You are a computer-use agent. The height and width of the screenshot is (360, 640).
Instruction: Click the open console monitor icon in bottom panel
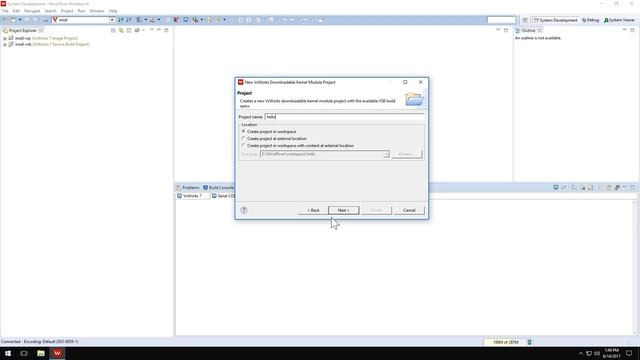tap(556, 188)
